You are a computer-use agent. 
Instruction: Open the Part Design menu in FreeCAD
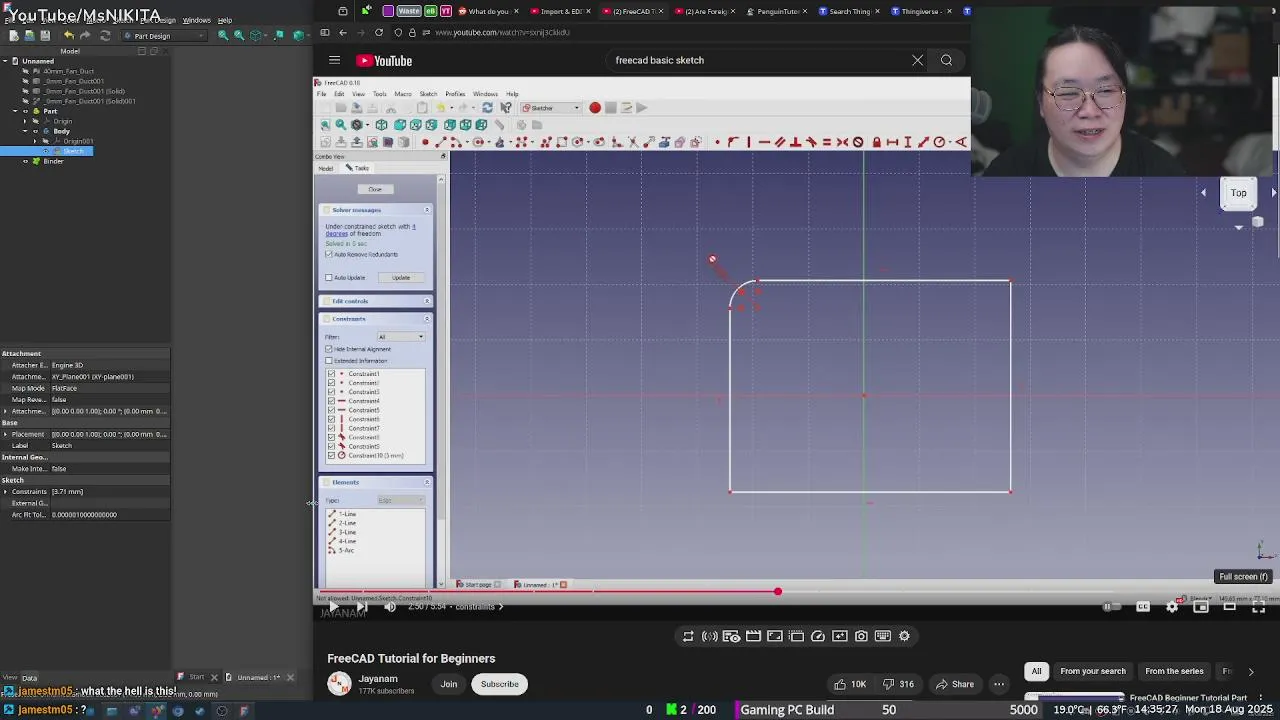158,20
